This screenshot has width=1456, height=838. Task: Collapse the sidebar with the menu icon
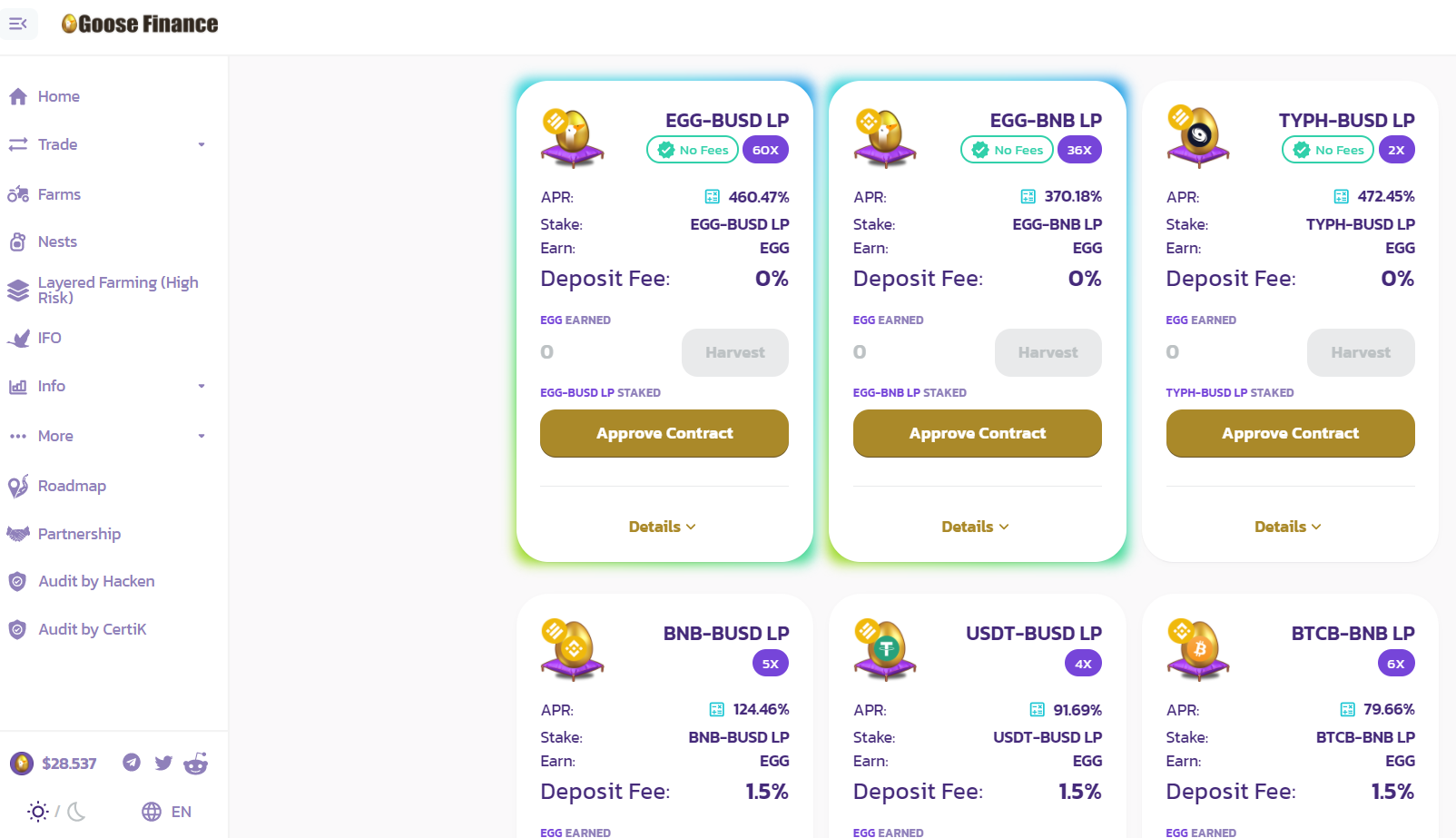tap(18, 24)
